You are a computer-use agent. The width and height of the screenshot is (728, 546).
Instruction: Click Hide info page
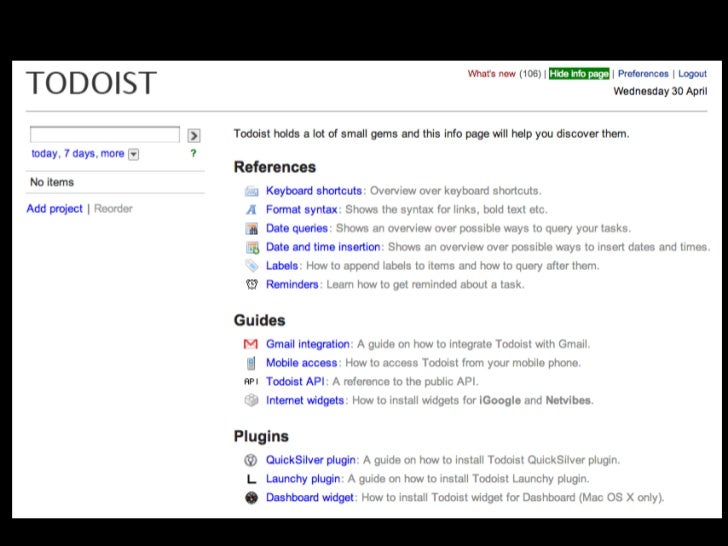(579, 74)
